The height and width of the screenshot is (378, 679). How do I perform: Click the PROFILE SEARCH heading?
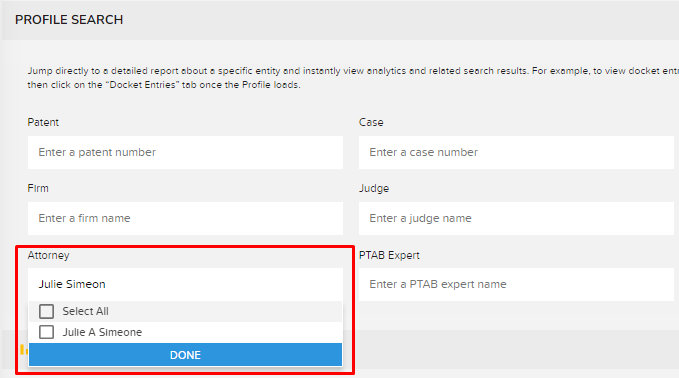click(x=69, y=20)
